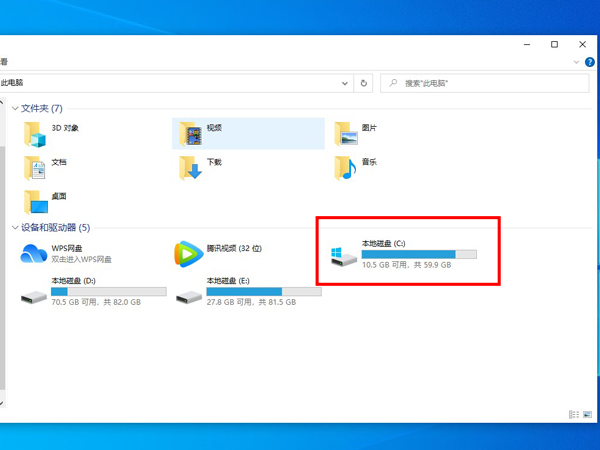Select the 下载 folder
600x450 pixels.
(190, 167)
